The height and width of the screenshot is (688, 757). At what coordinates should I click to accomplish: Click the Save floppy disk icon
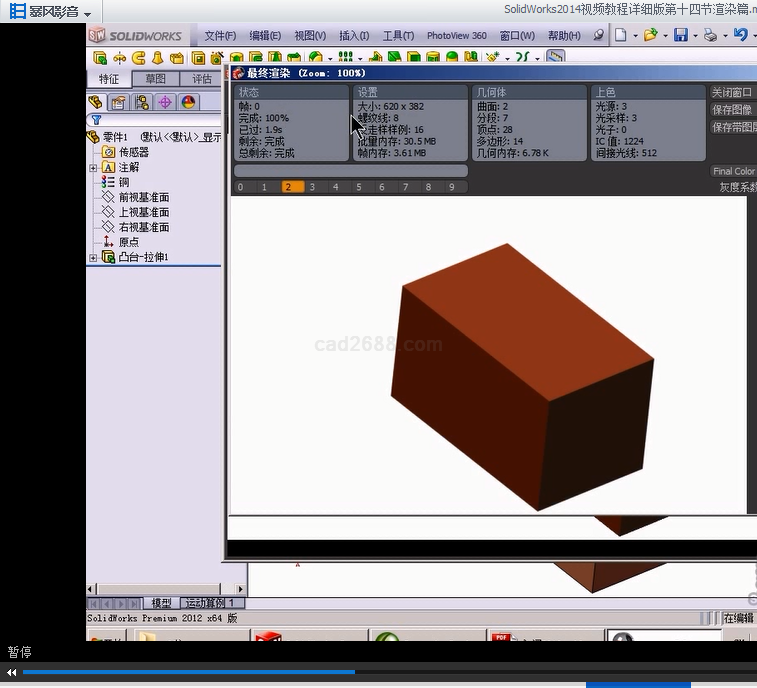(680, 35)
